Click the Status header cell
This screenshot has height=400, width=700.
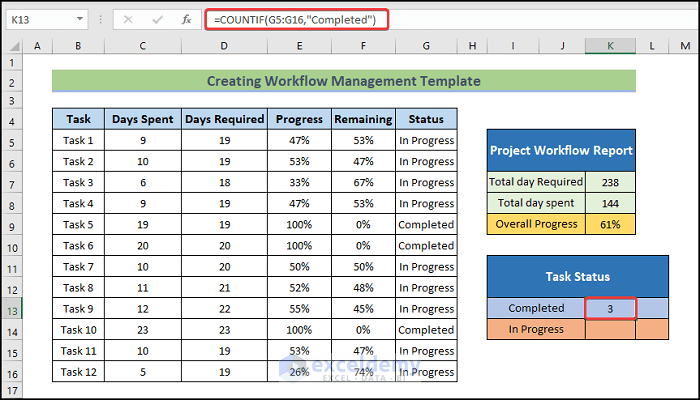[426, 119]
